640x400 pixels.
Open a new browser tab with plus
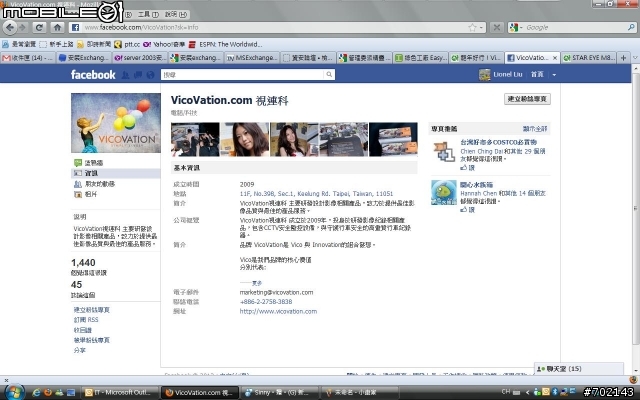(x=623, y=58)
